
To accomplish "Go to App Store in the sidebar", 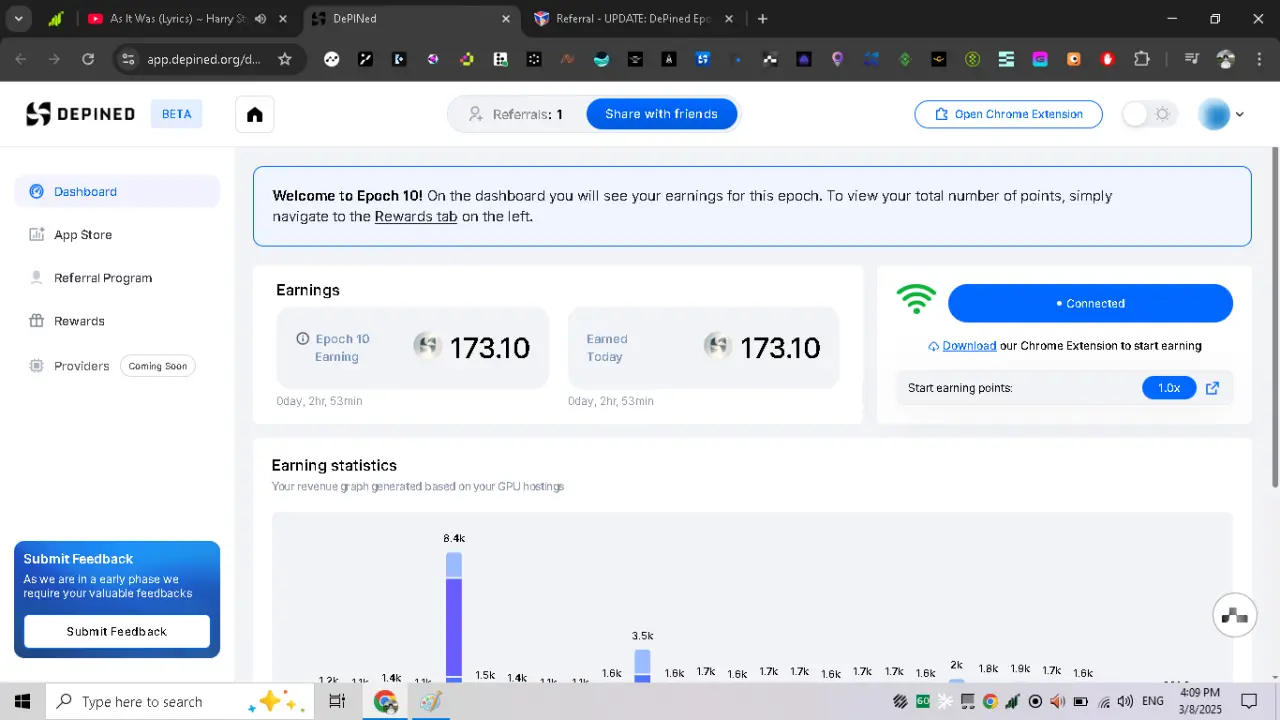I will point(117,235).
